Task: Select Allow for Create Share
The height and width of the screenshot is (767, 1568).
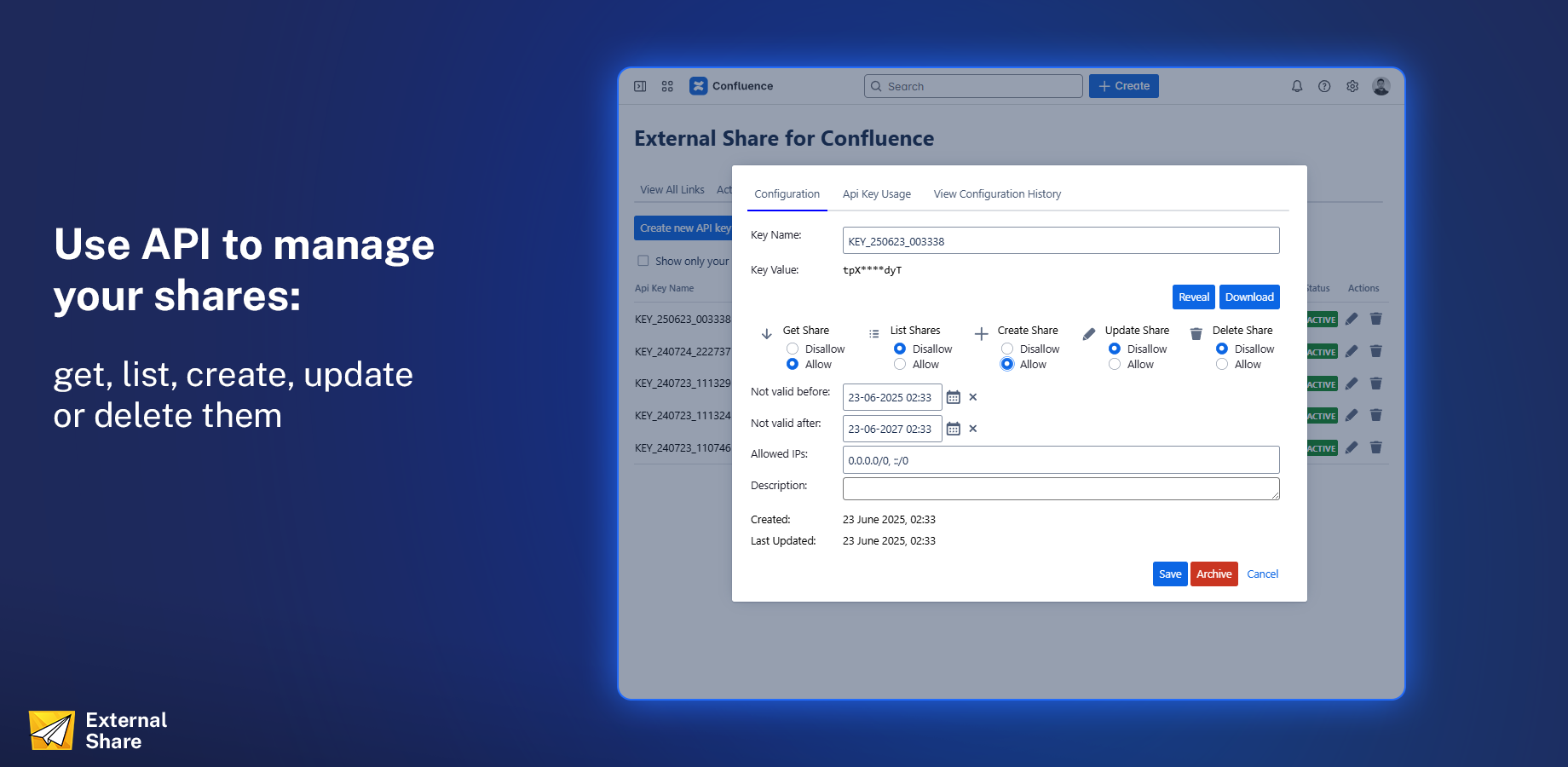Action: [x=1007, y=364]
